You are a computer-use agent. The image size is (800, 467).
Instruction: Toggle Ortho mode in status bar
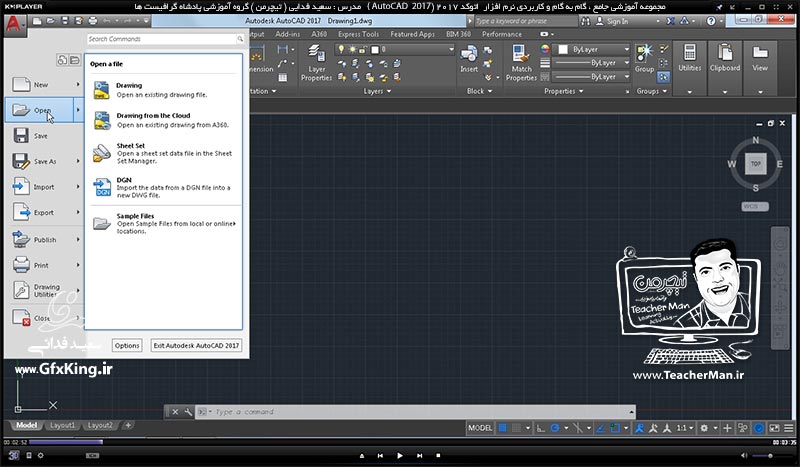pos(541,428)
